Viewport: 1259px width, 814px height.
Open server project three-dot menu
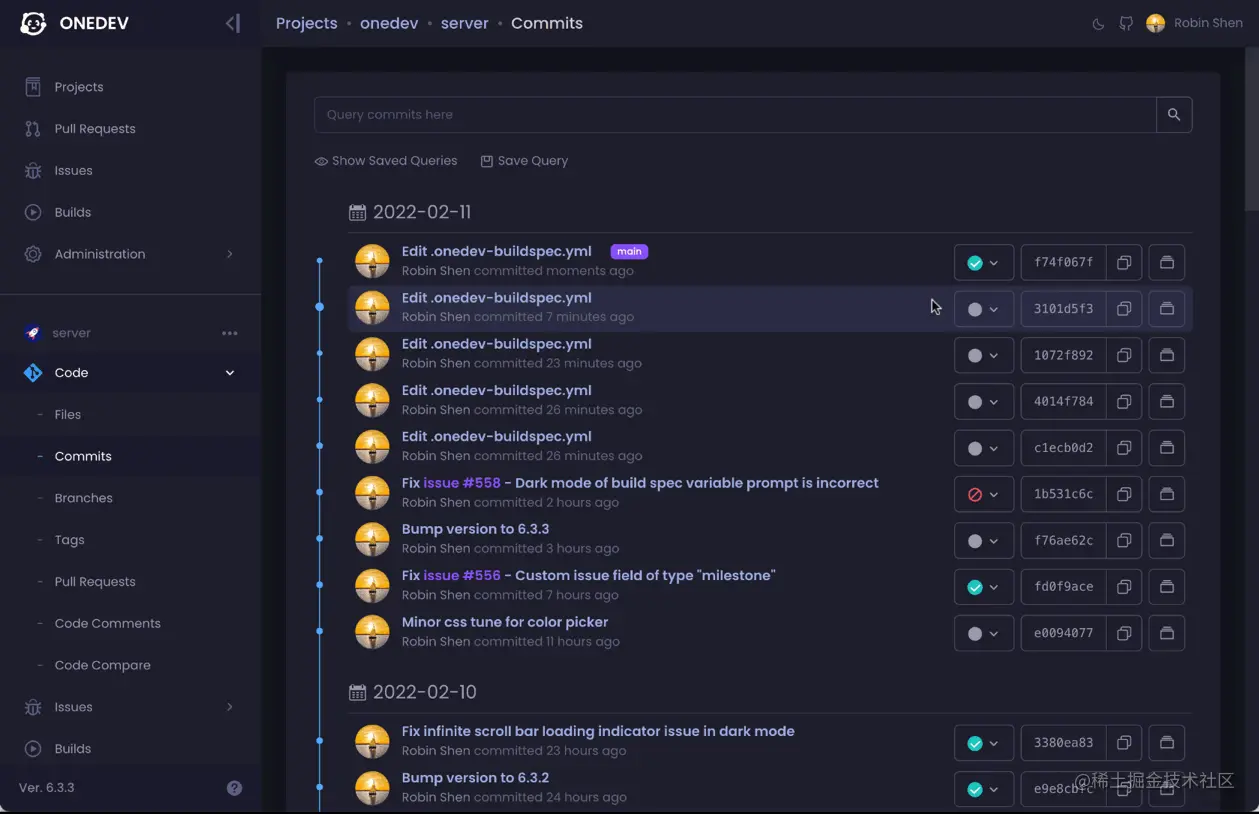(230, 333)
